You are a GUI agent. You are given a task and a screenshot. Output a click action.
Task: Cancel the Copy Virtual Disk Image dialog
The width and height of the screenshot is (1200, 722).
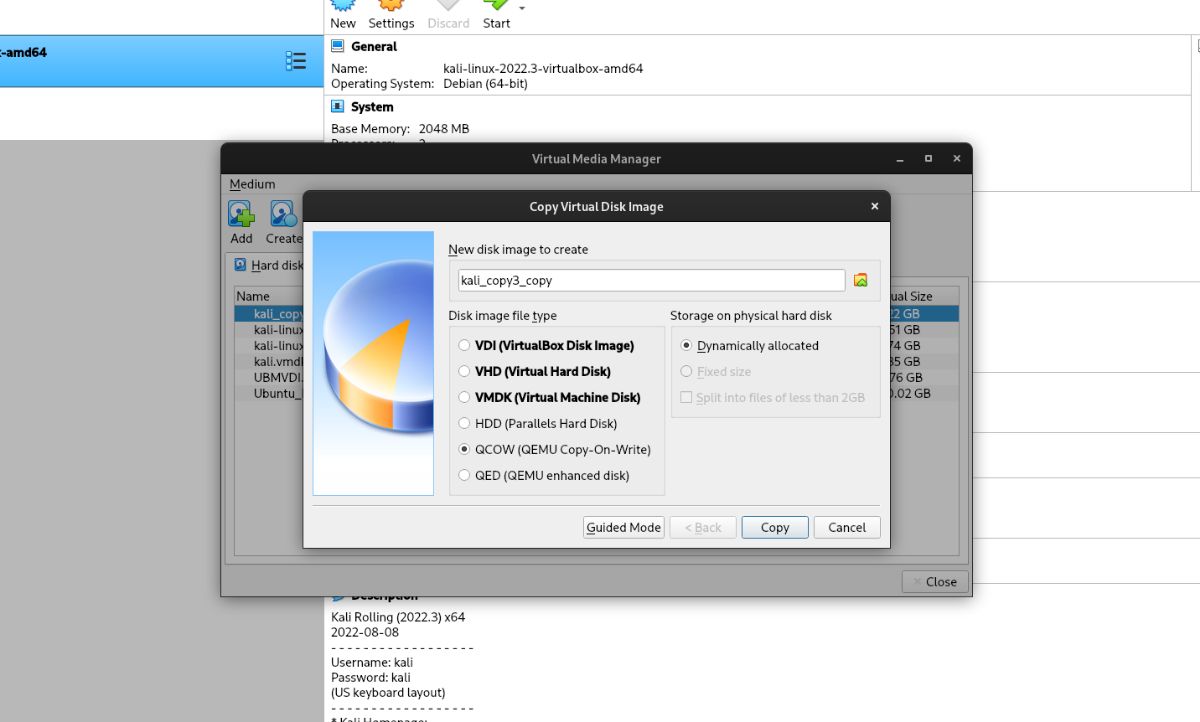pos(846,527)
